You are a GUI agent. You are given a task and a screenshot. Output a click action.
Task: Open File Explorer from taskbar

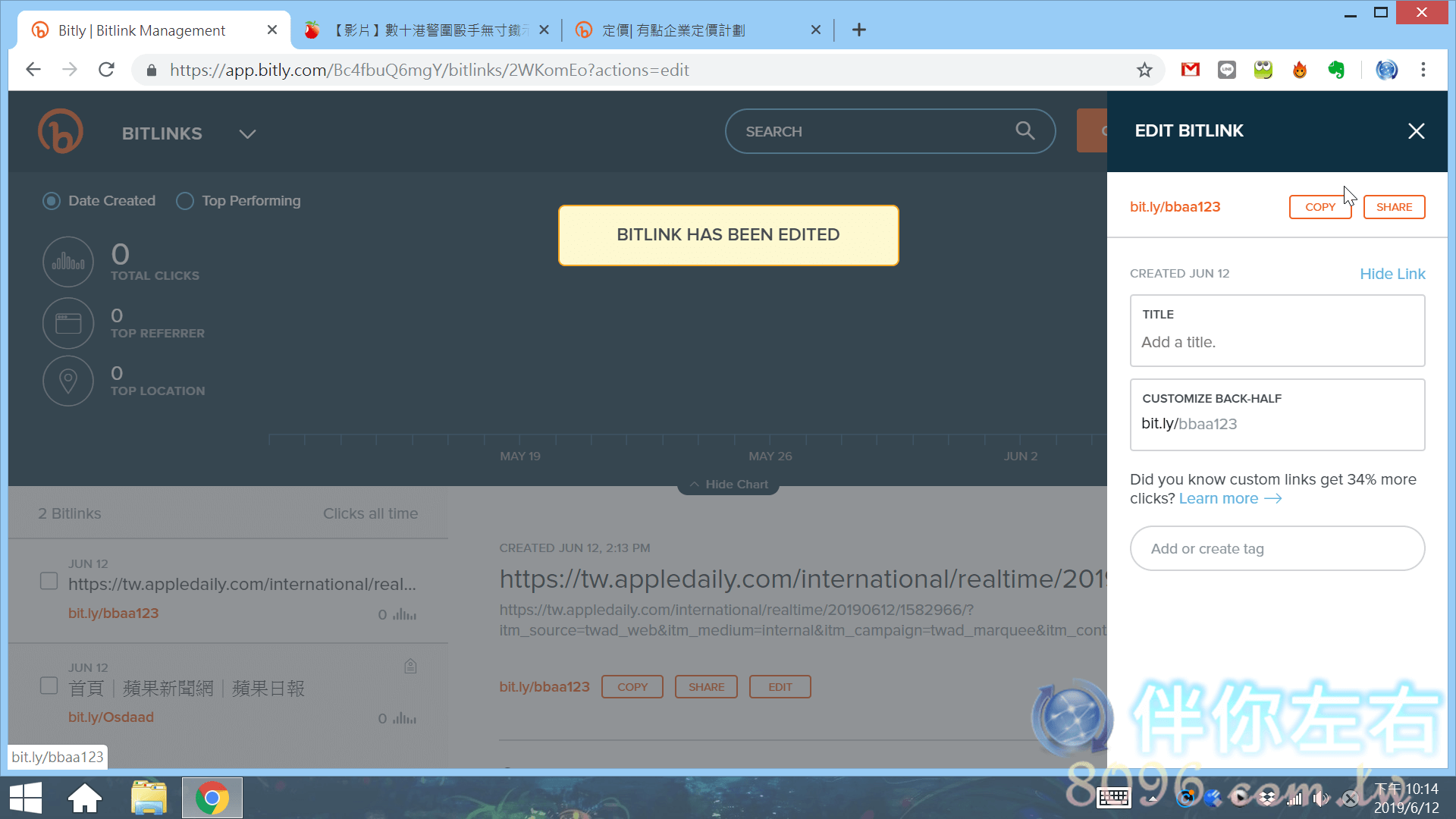pyautogui.click(x=149, y=798)
